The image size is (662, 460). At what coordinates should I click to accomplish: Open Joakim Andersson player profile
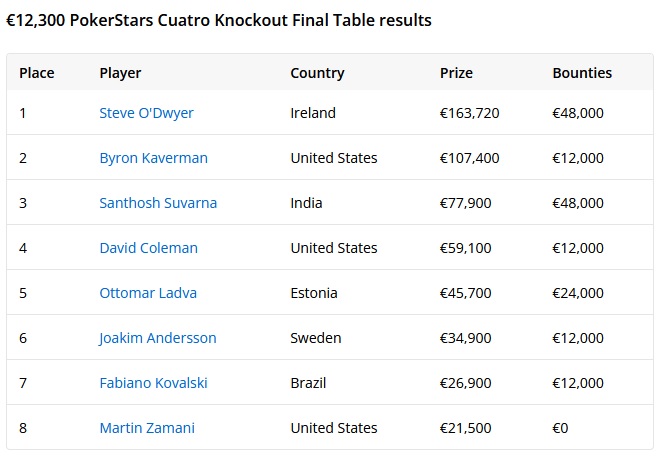tap(157, 338)
